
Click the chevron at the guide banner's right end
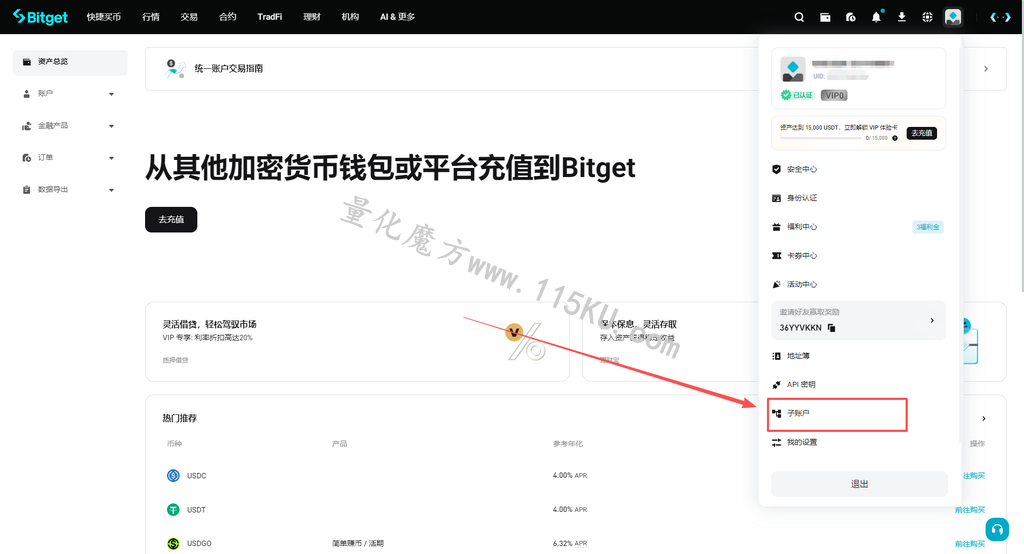(x=985, y=69)
